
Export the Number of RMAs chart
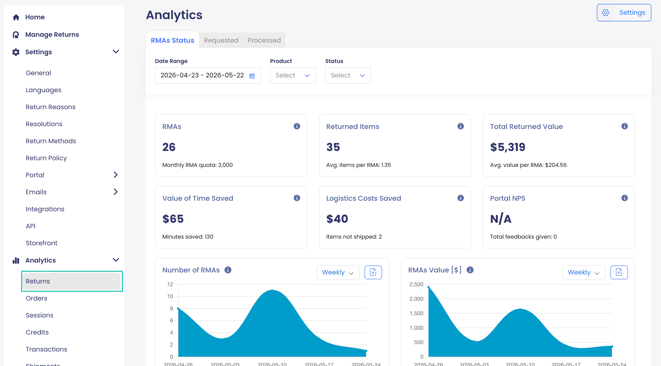click(x=373, y=272)
